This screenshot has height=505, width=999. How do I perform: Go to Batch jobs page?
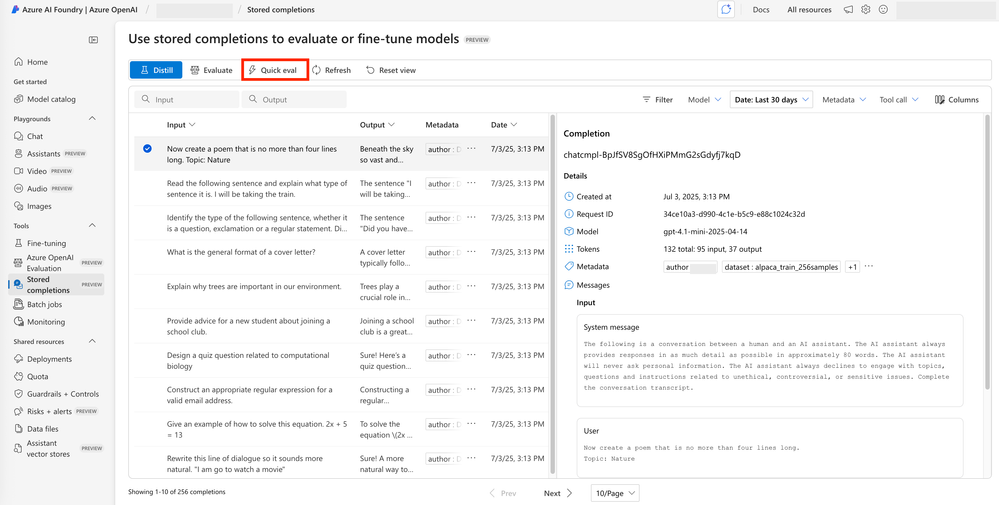pos(44,305)
